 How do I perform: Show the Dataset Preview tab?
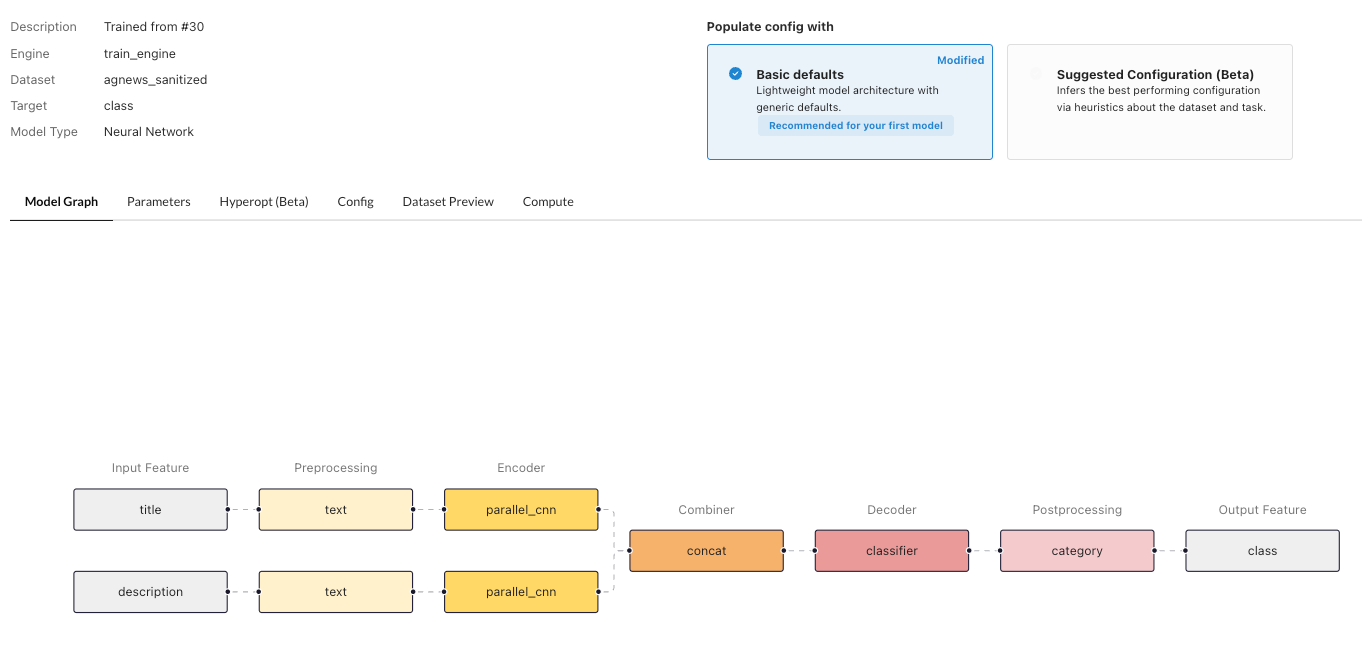(x=448, y=202)
